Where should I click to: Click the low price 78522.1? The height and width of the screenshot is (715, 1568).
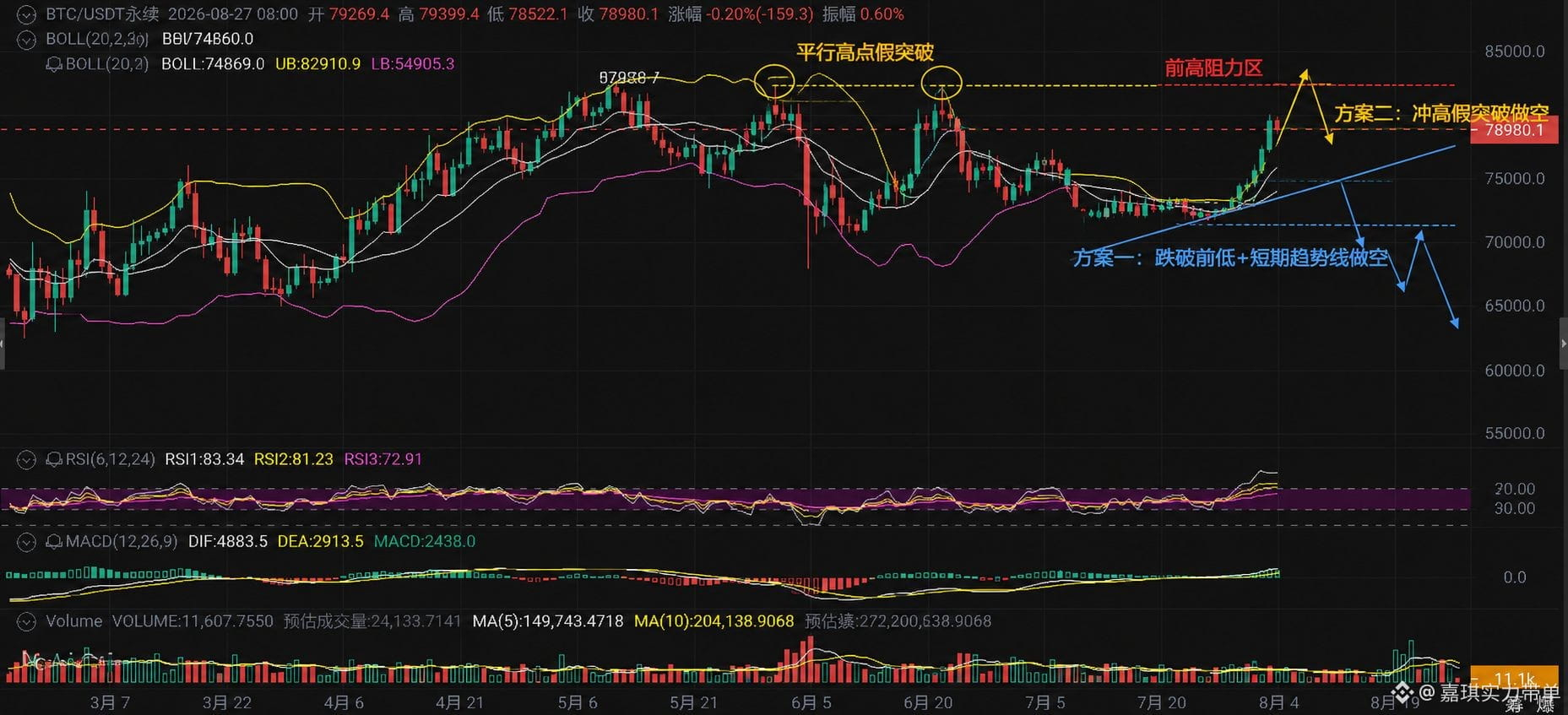point(538,14)
